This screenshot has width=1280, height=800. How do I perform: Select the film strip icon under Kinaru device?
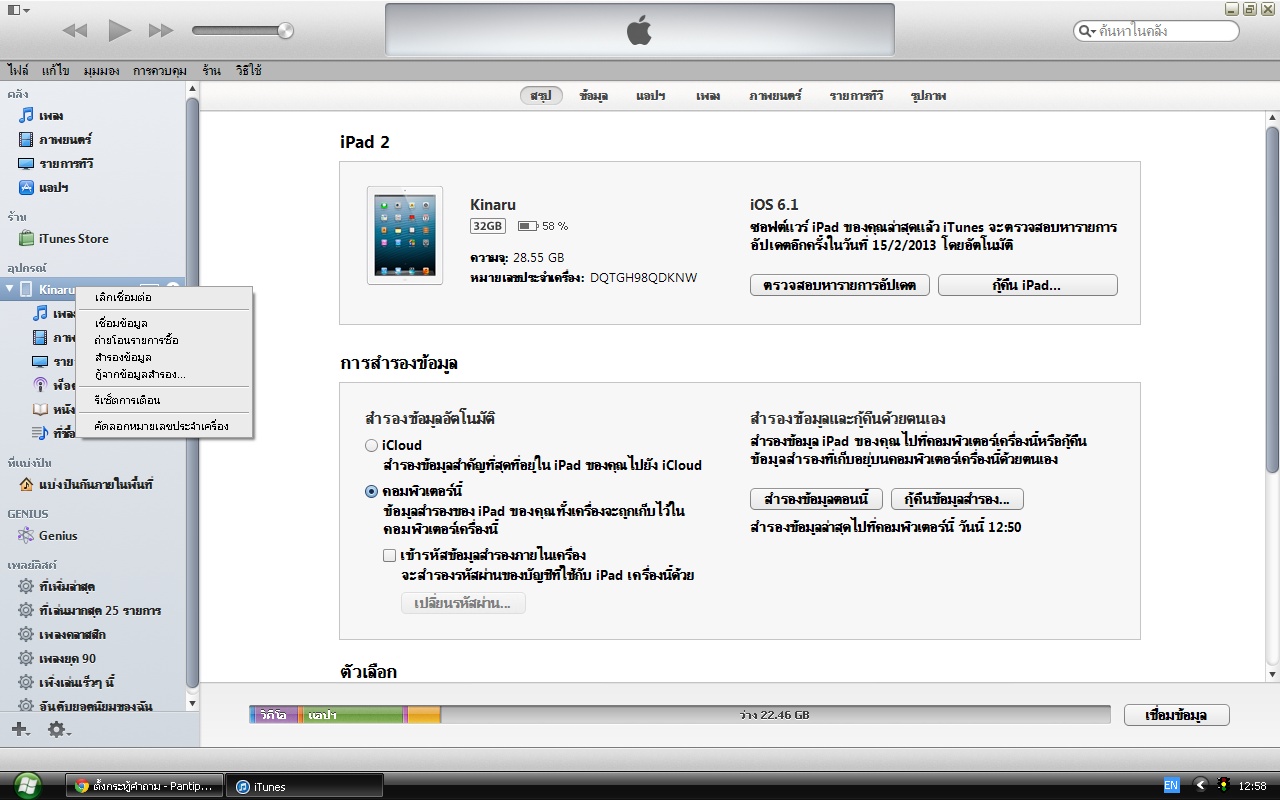pos(40,337)
